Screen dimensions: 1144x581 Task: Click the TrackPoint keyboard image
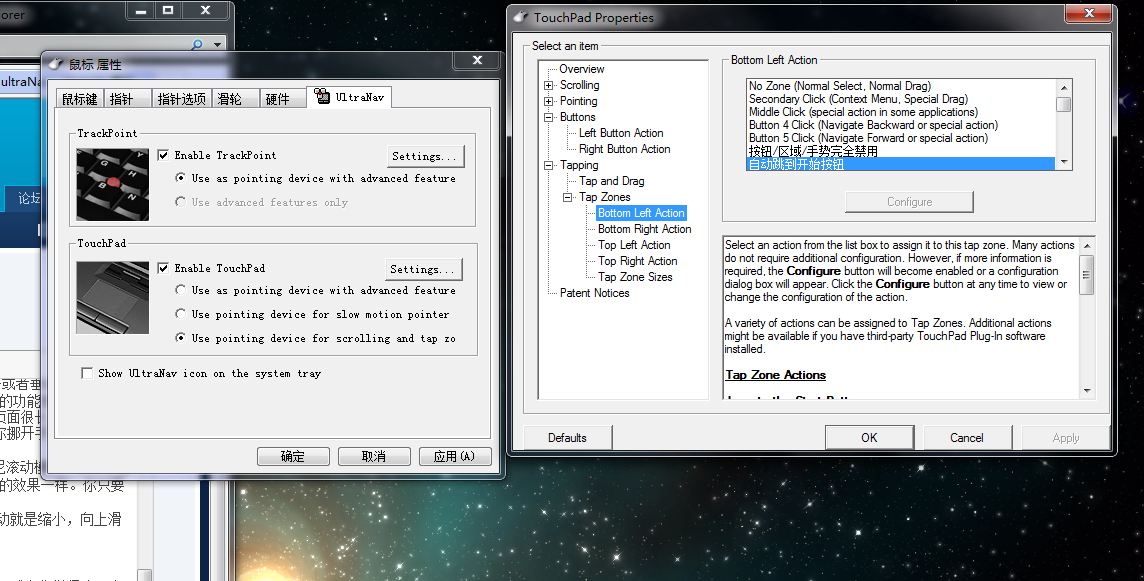pos(112,184)
